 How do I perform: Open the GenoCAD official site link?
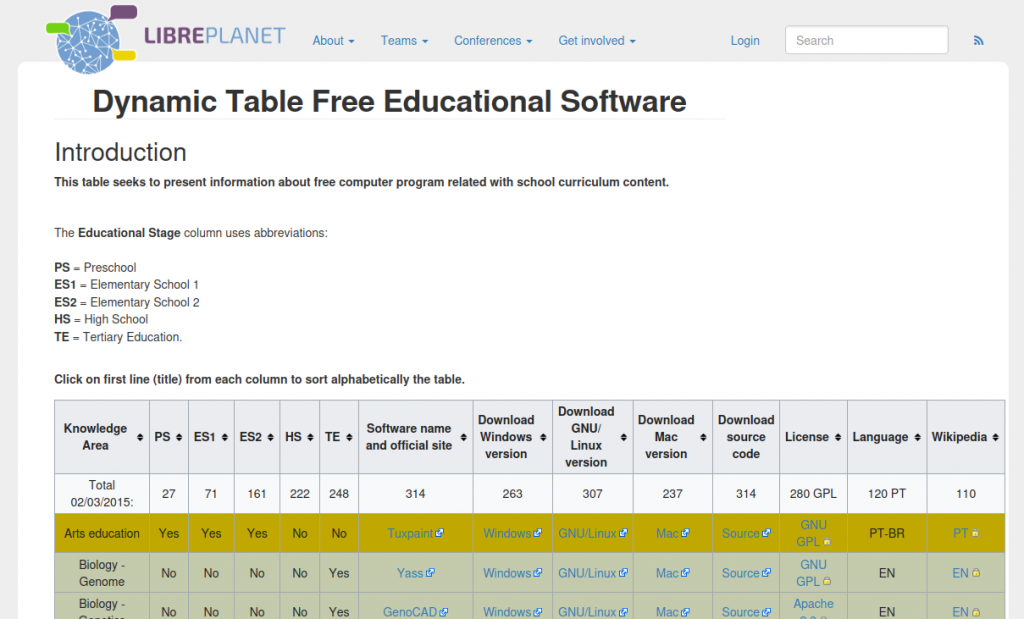pos(415,612)
